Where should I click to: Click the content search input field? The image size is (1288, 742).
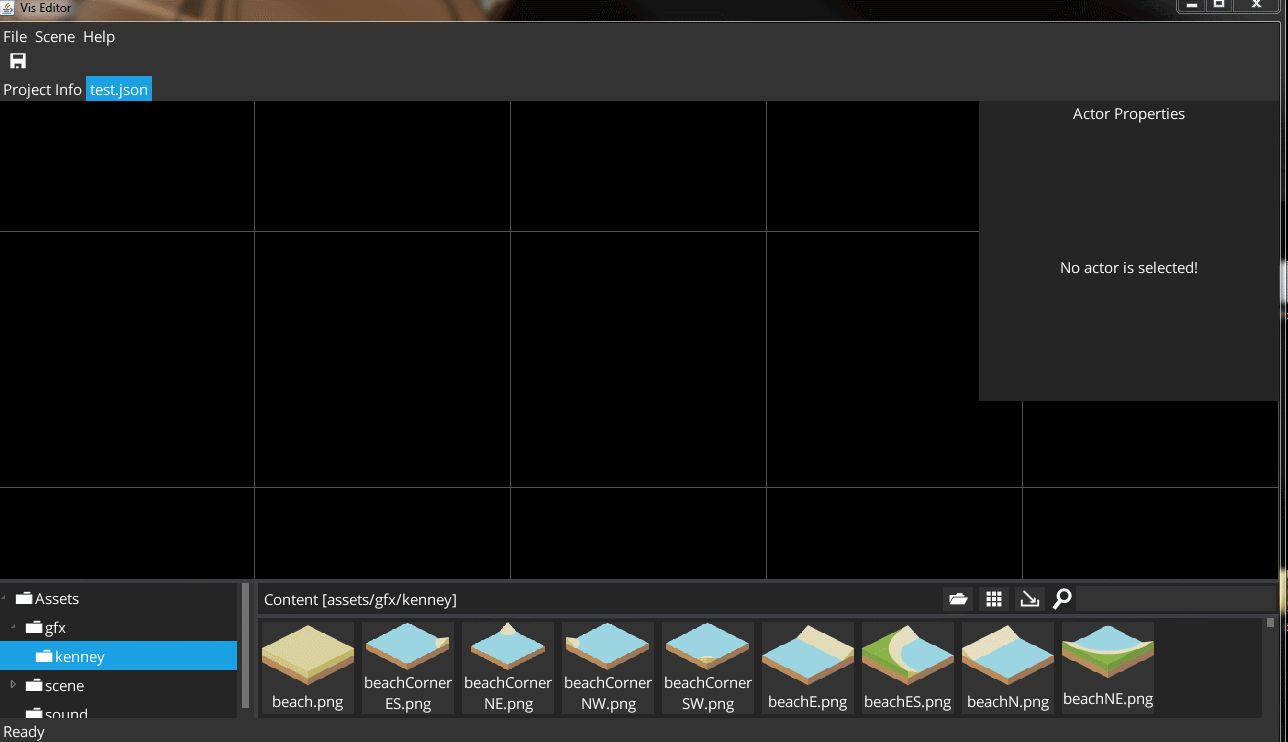[x=1175, y=599]
